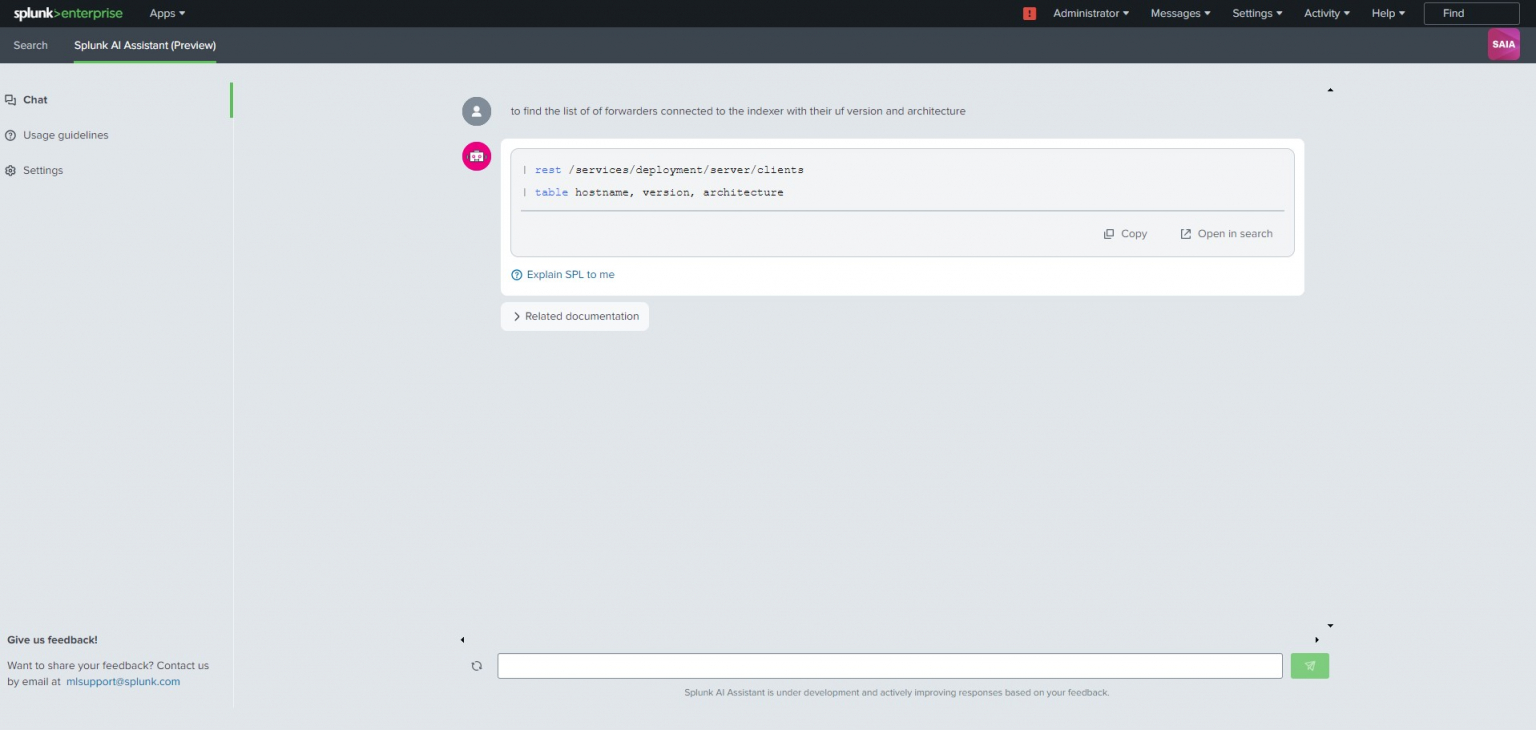
Task: Click the red alert notification icon
Action: pyautogui.click(x=1029, y=13)
